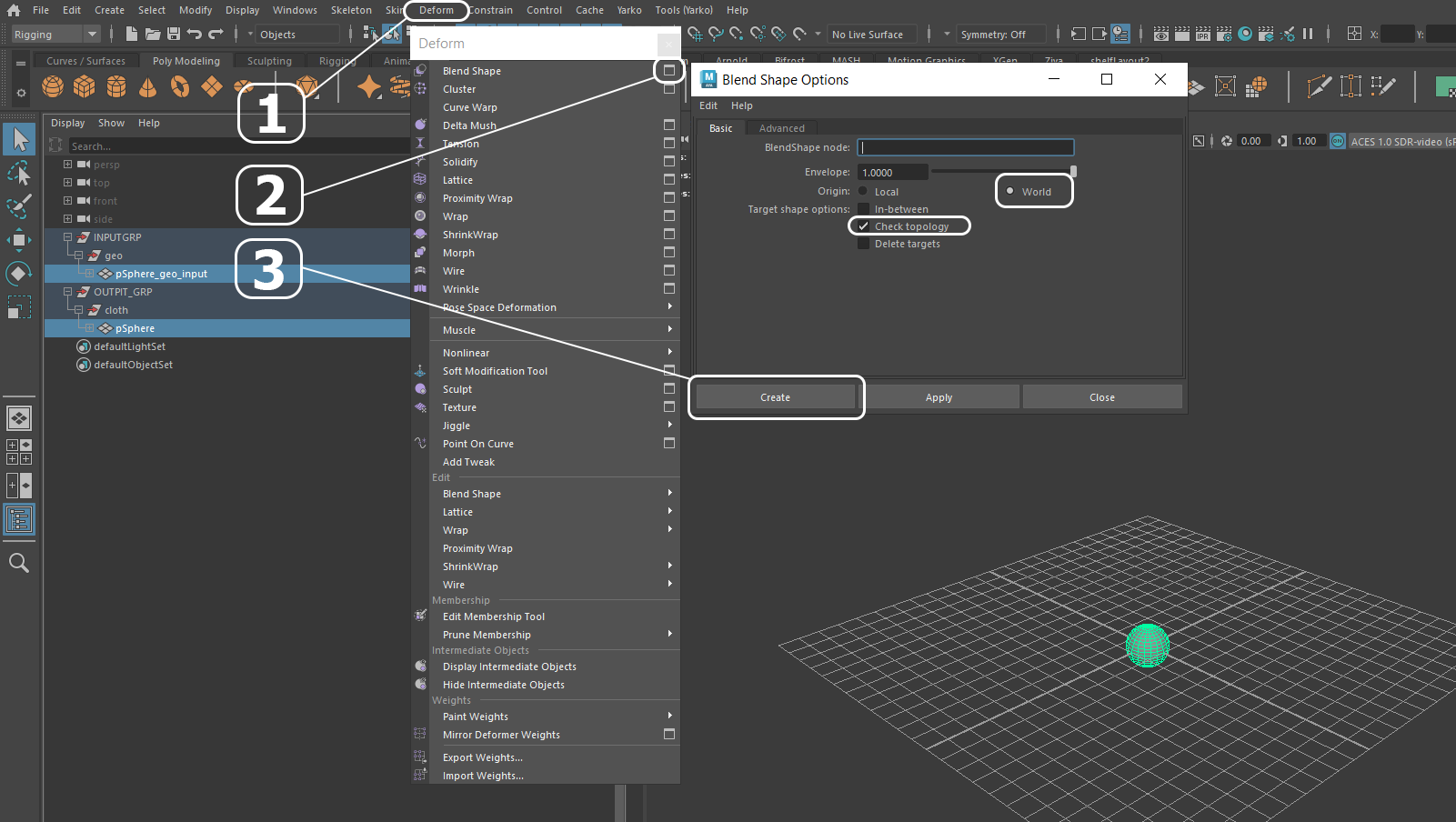Click the Multi-Cut tool shelf icon

(1318, 86)
